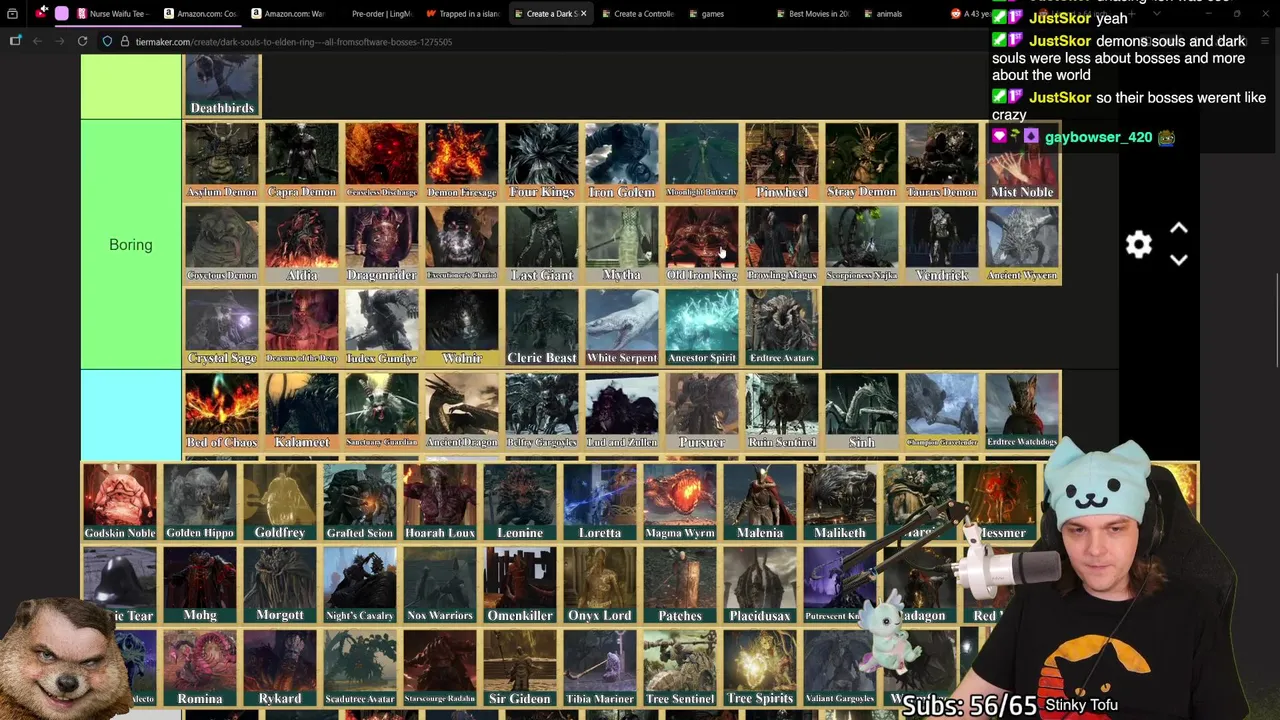Pick the Loretta unranked tile

point(600,502)
